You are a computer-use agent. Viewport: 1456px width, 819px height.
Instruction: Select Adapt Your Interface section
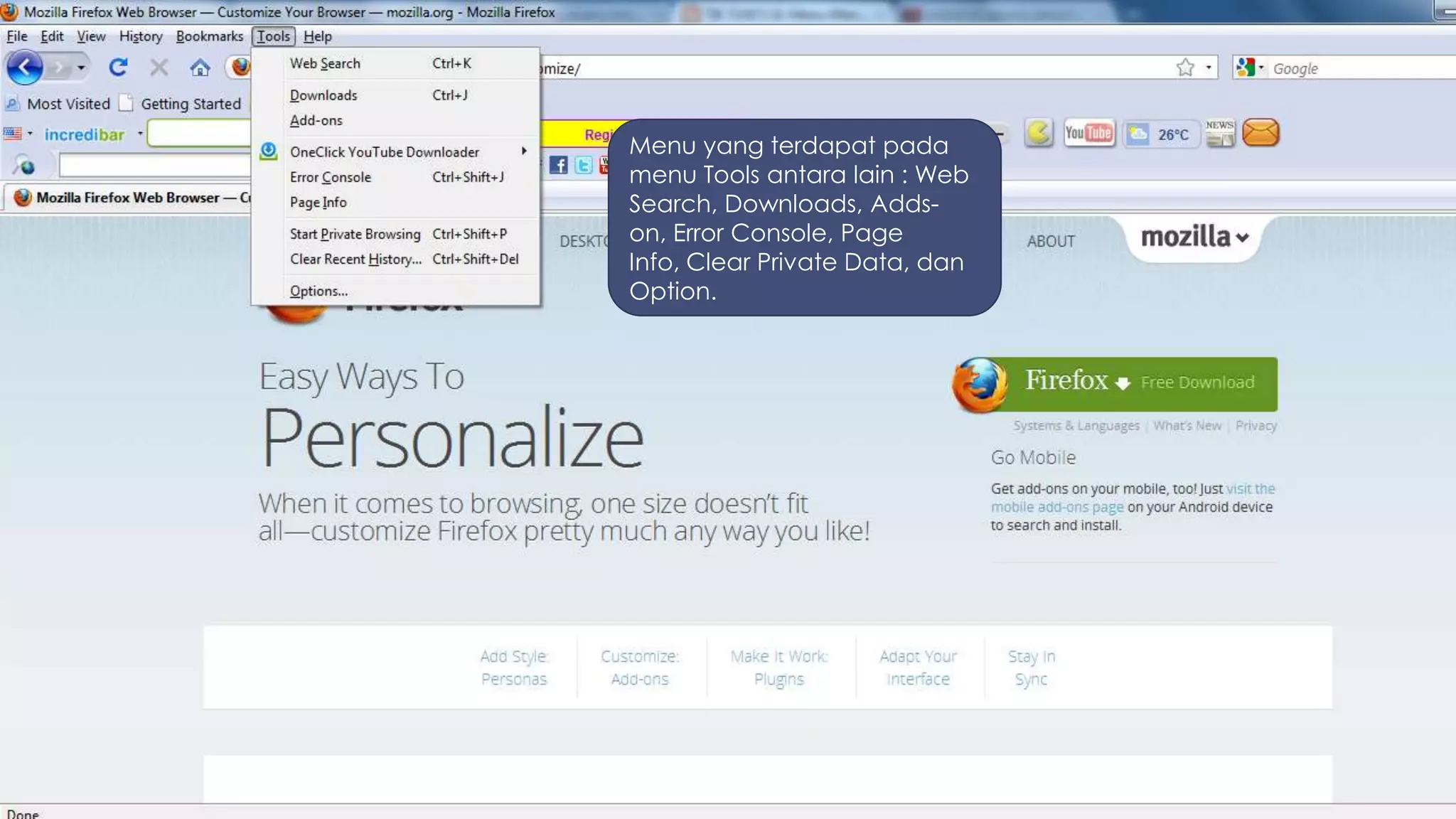(x=918, y=668)
